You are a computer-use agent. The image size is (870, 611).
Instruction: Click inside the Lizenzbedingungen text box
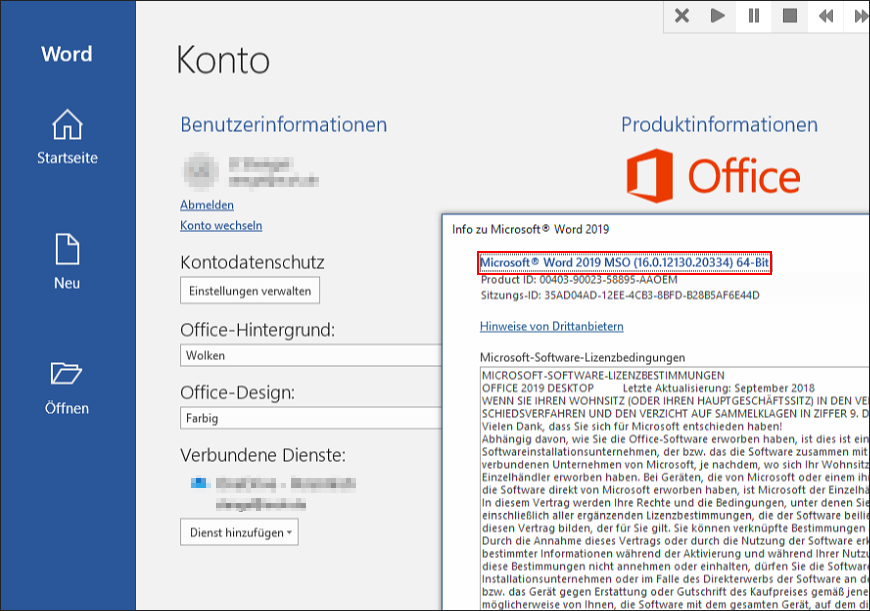click(x=670, y=480)
